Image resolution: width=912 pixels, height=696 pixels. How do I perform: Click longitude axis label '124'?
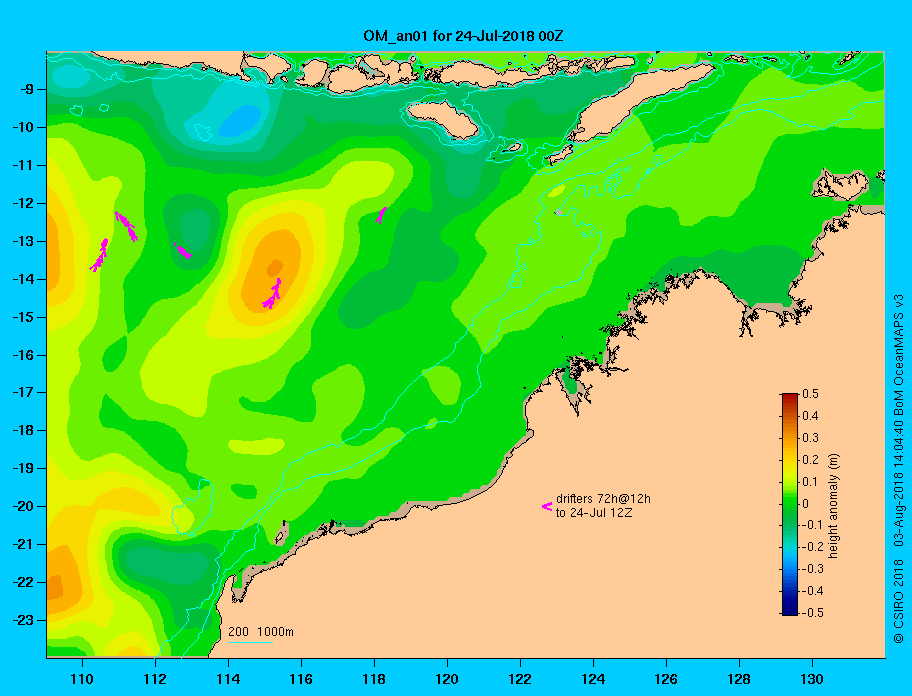point(593,679)
